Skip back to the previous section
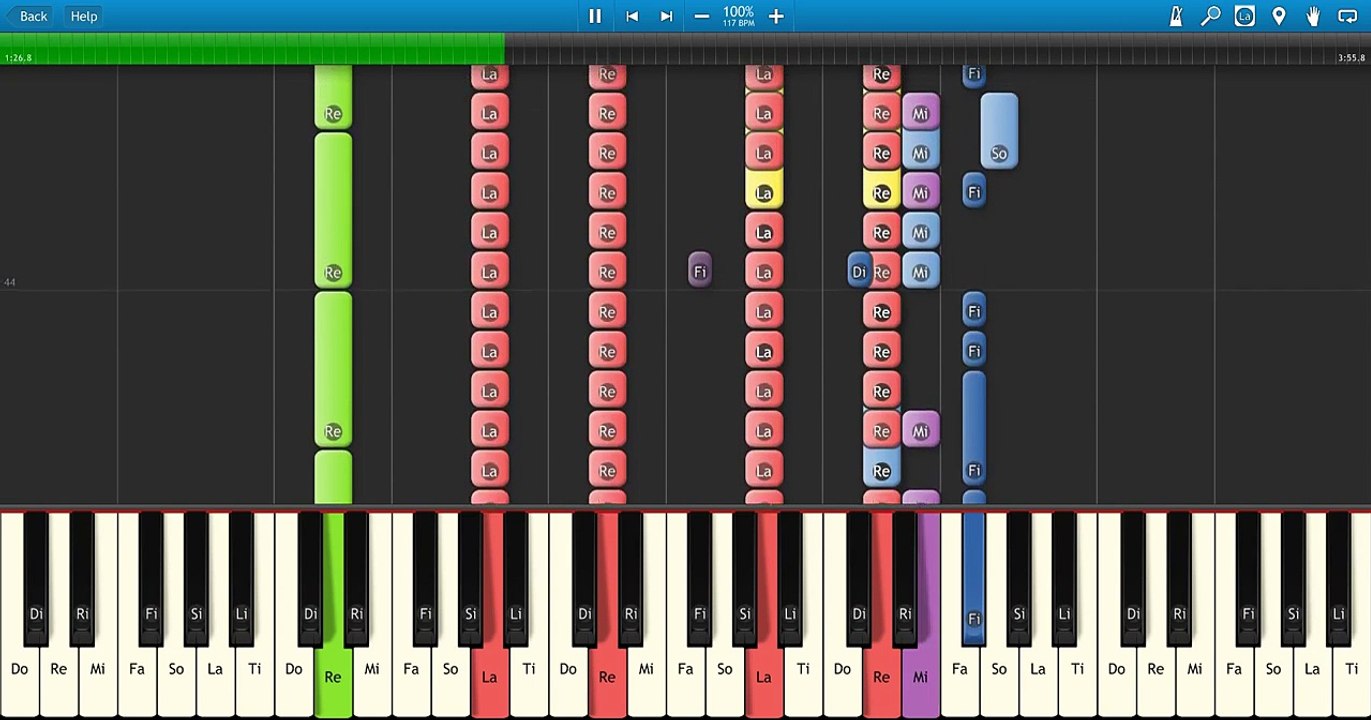The image size is (1371, 720). [x=632, y=16]
